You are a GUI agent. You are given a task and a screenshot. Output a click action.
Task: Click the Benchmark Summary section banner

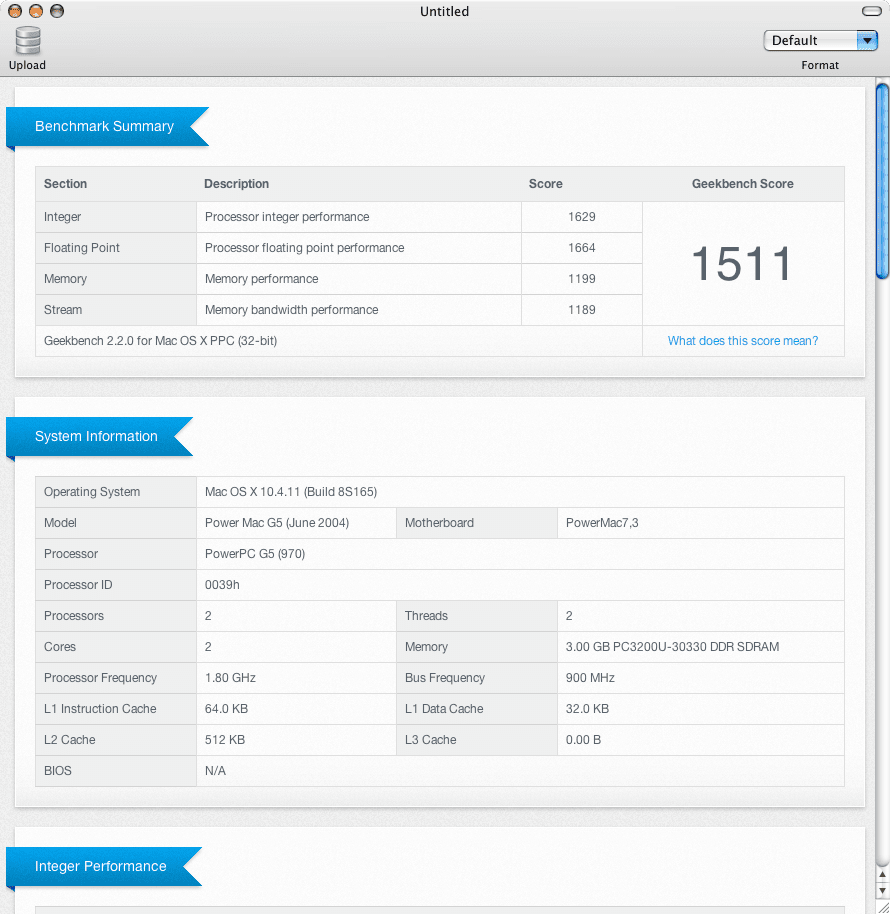(x=104, y=127)
